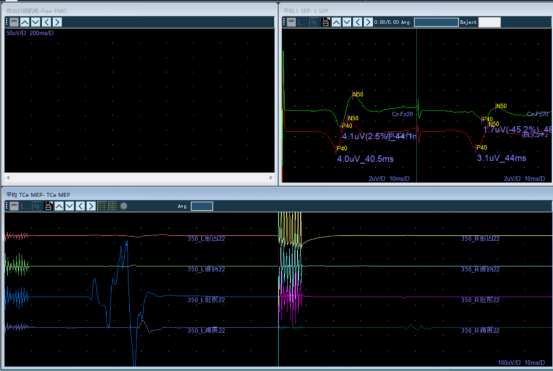Click the Free EMG window title
The height and width of the screenshot is (371, 553).
click(x=36, y=11)
